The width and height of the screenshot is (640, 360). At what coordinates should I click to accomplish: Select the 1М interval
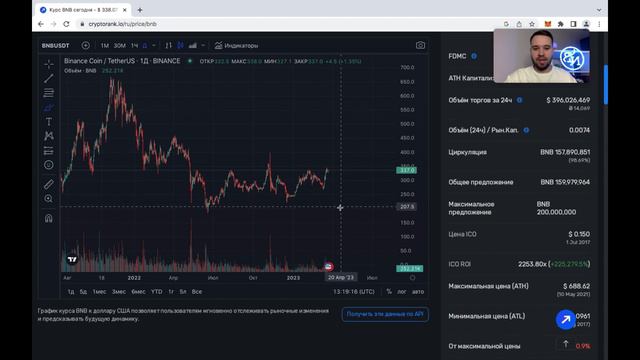coord(105,45)
